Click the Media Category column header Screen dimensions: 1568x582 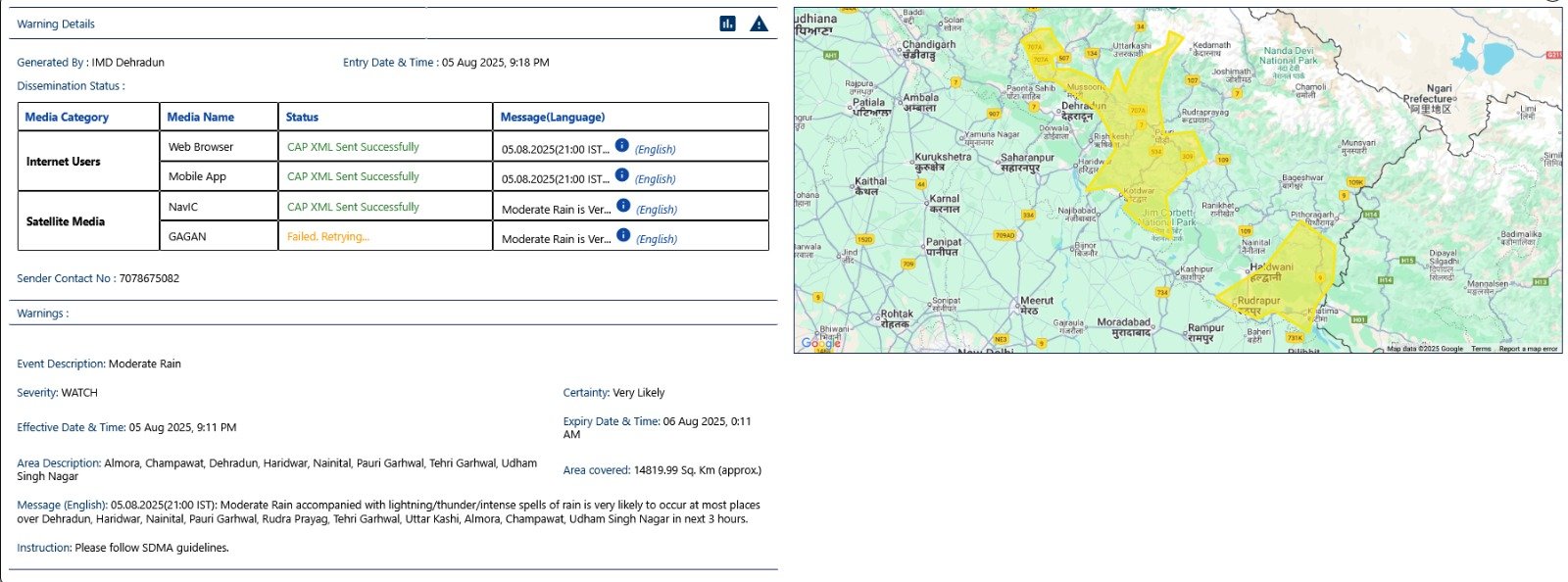pyautogui.click(x=67, y=117)
